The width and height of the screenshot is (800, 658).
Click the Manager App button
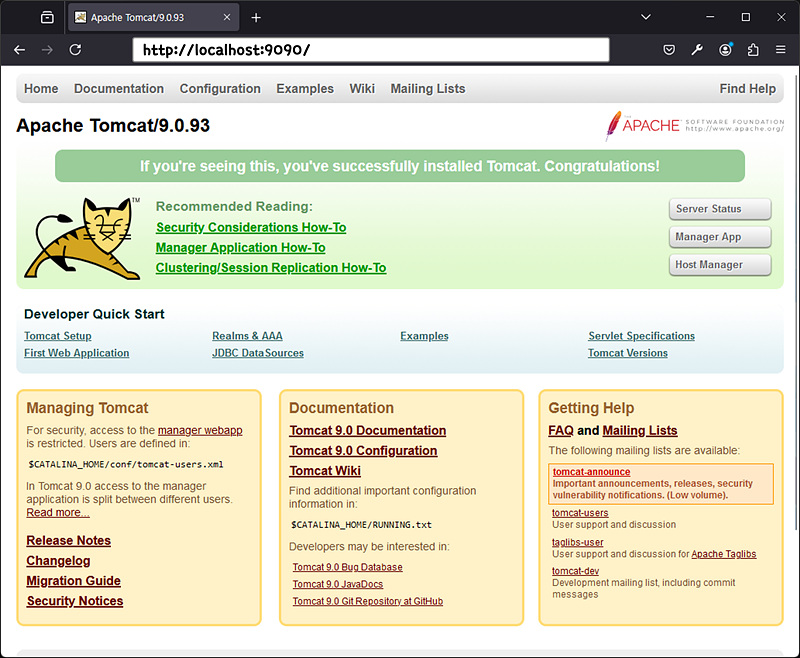click(x=720, y=237)
